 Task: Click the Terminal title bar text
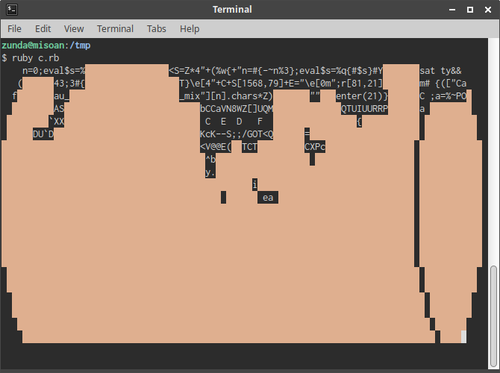[x=232, y=9]
